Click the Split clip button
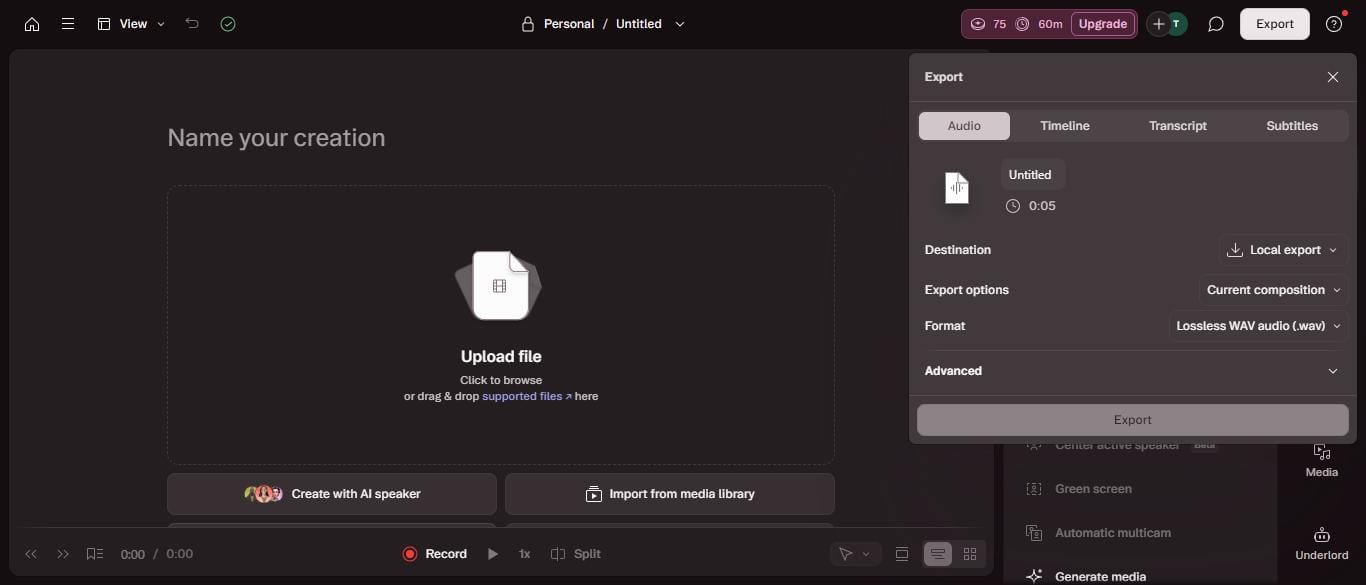The width and height of the screenshot is (1366, 585). click(x=576, y=554)
